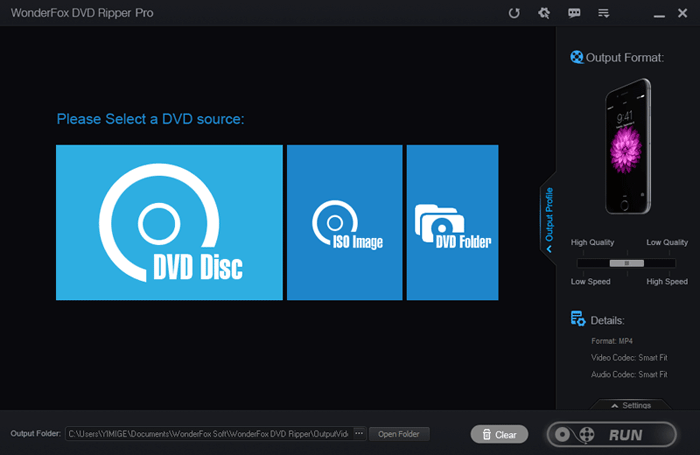Minimize the WonderFox window
Image resolution: width=700 pixels, height=455 pixels.
click(659, 16)
